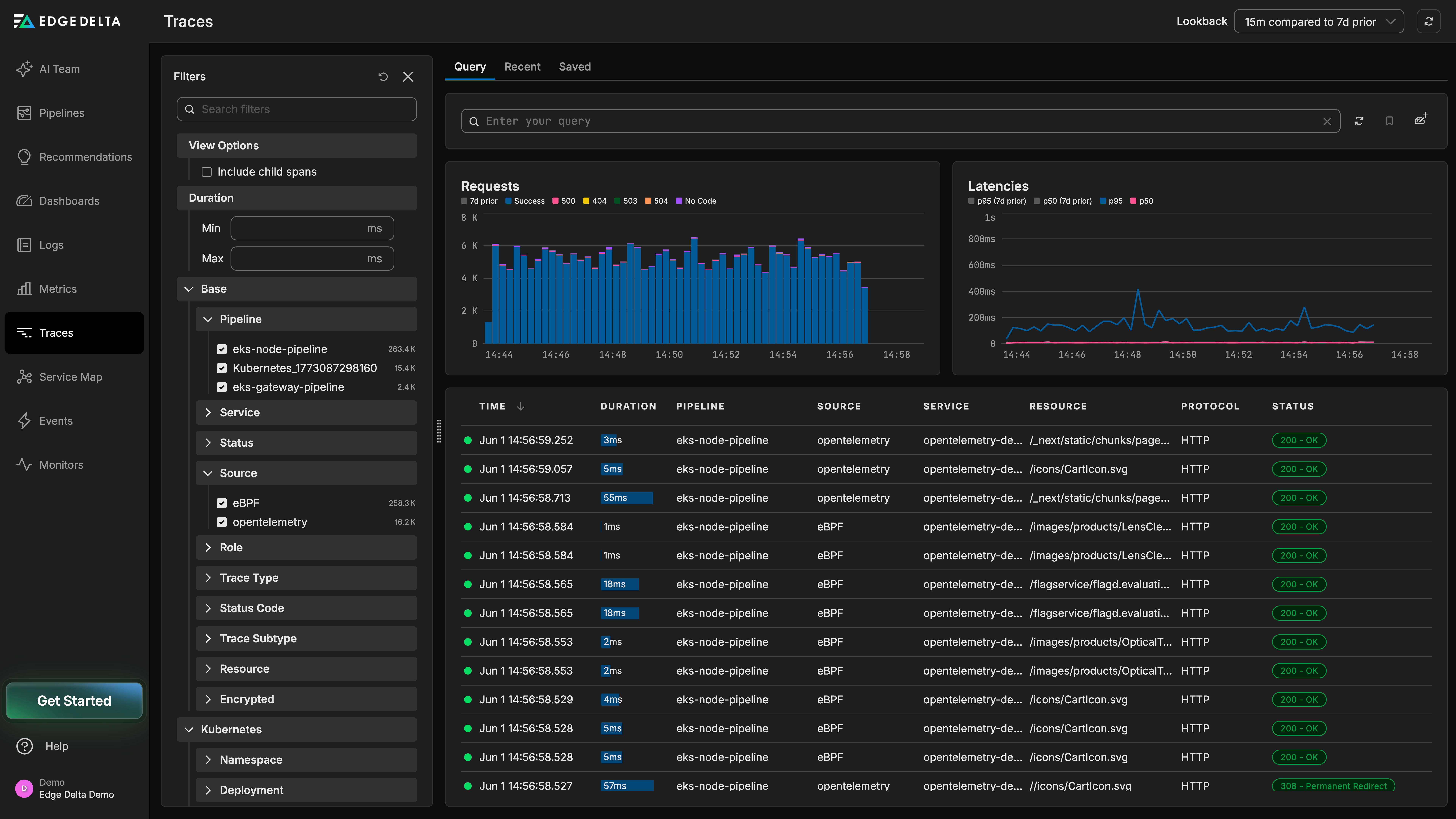The image size is (1456, 819).
Task: Clear the query with the X icon
Action: 1327,122
